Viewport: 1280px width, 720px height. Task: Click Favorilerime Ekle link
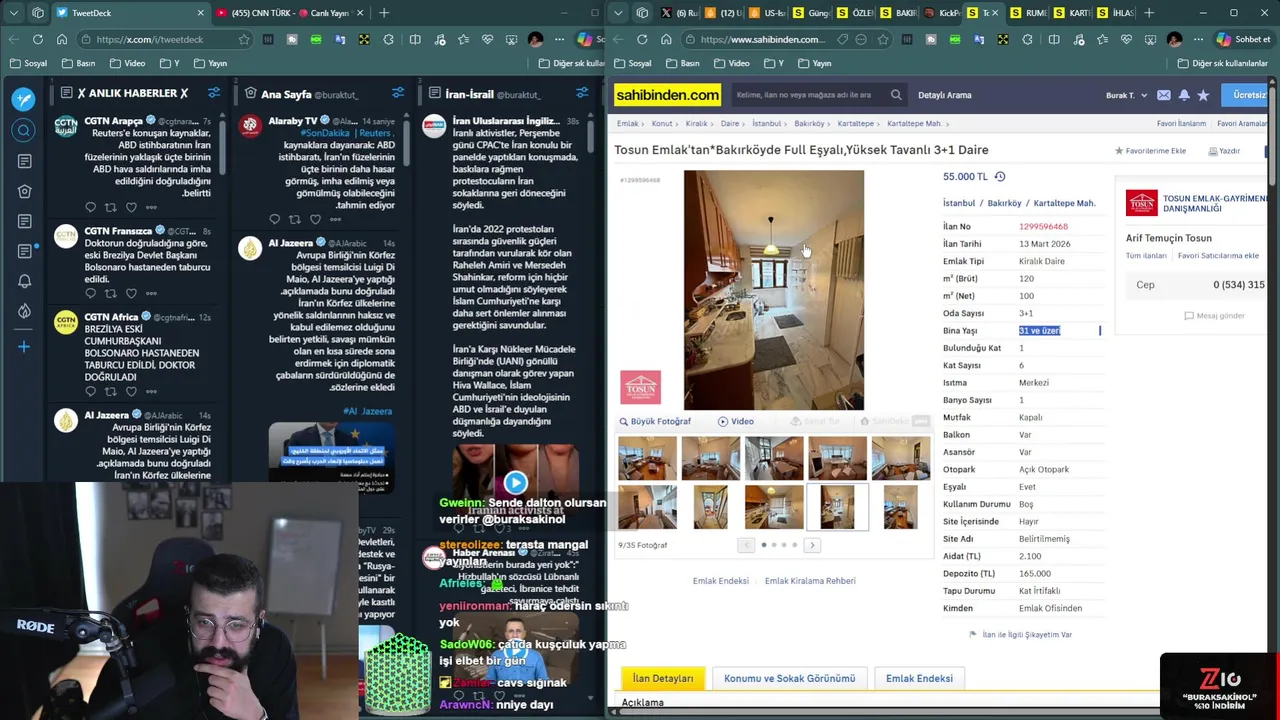point(1150,151)
